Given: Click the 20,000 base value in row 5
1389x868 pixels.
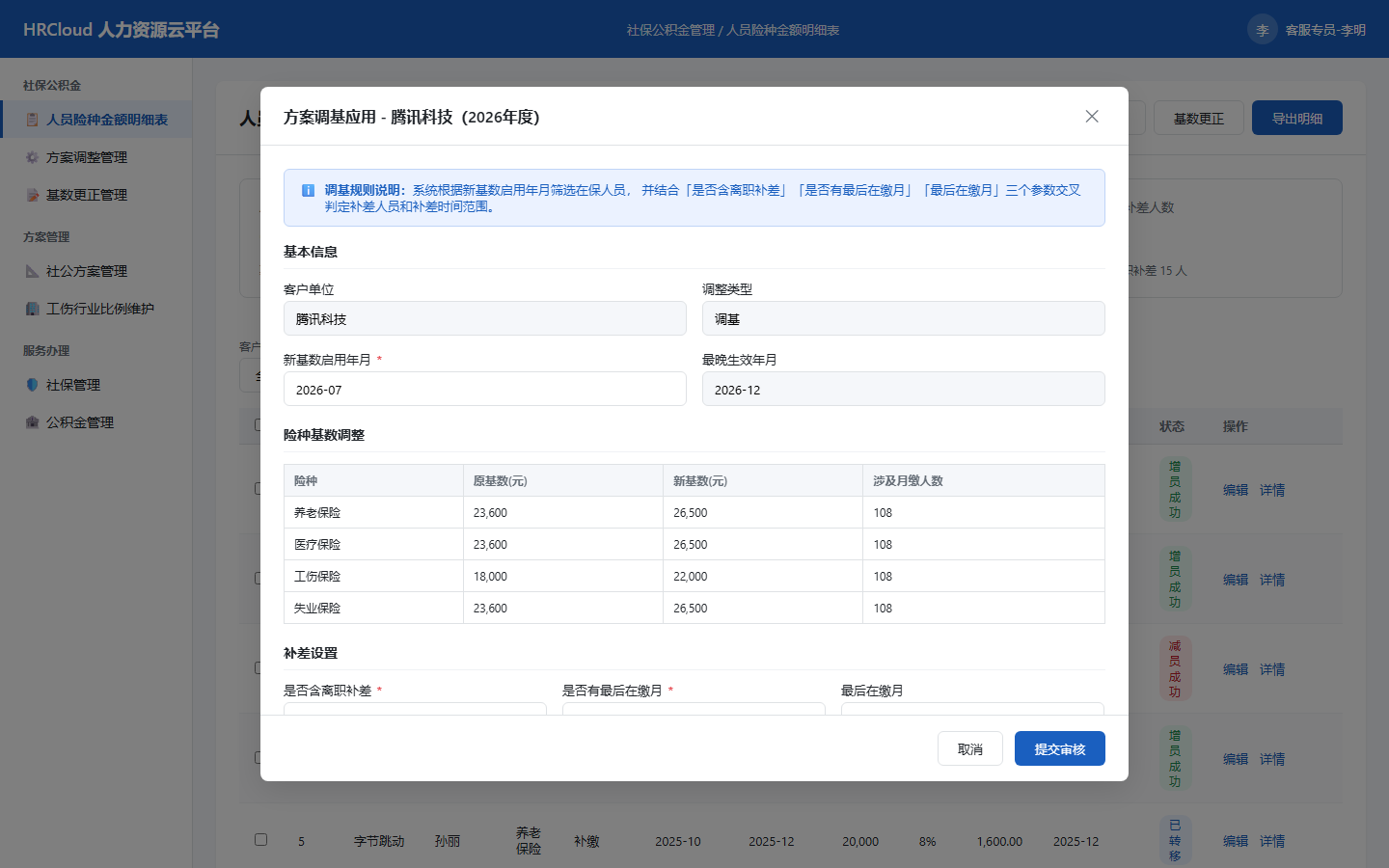Looking at the screenshot, I should (860, 841).
